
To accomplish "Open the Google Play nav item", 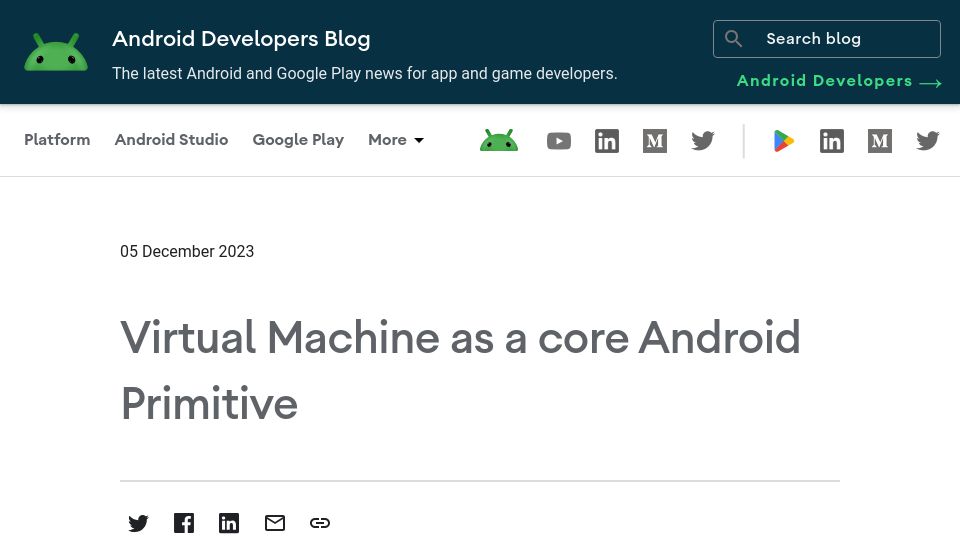I will (x=298, y=140).
